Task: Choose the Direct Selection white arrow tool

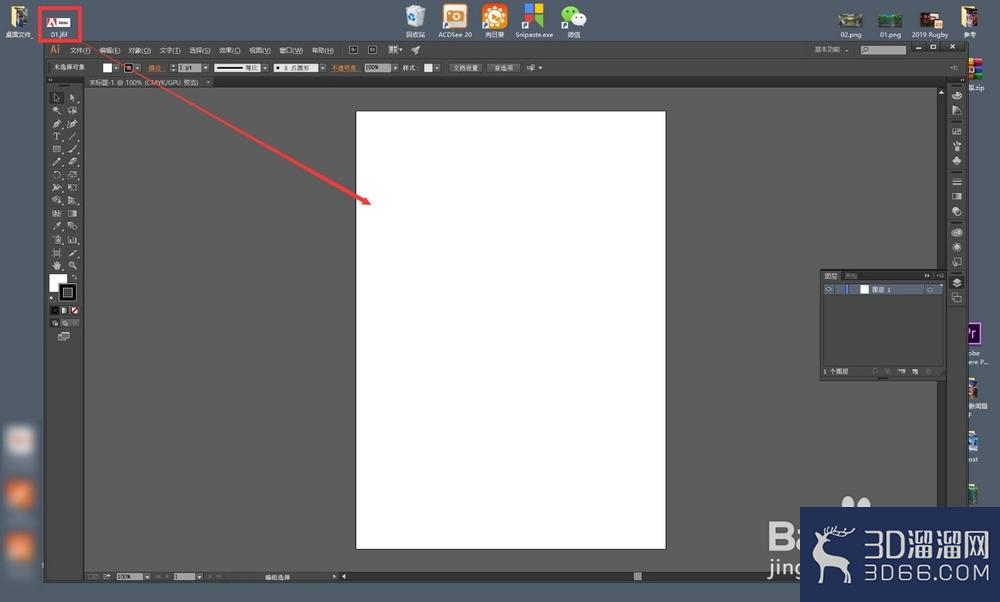Action: point(73,98)
